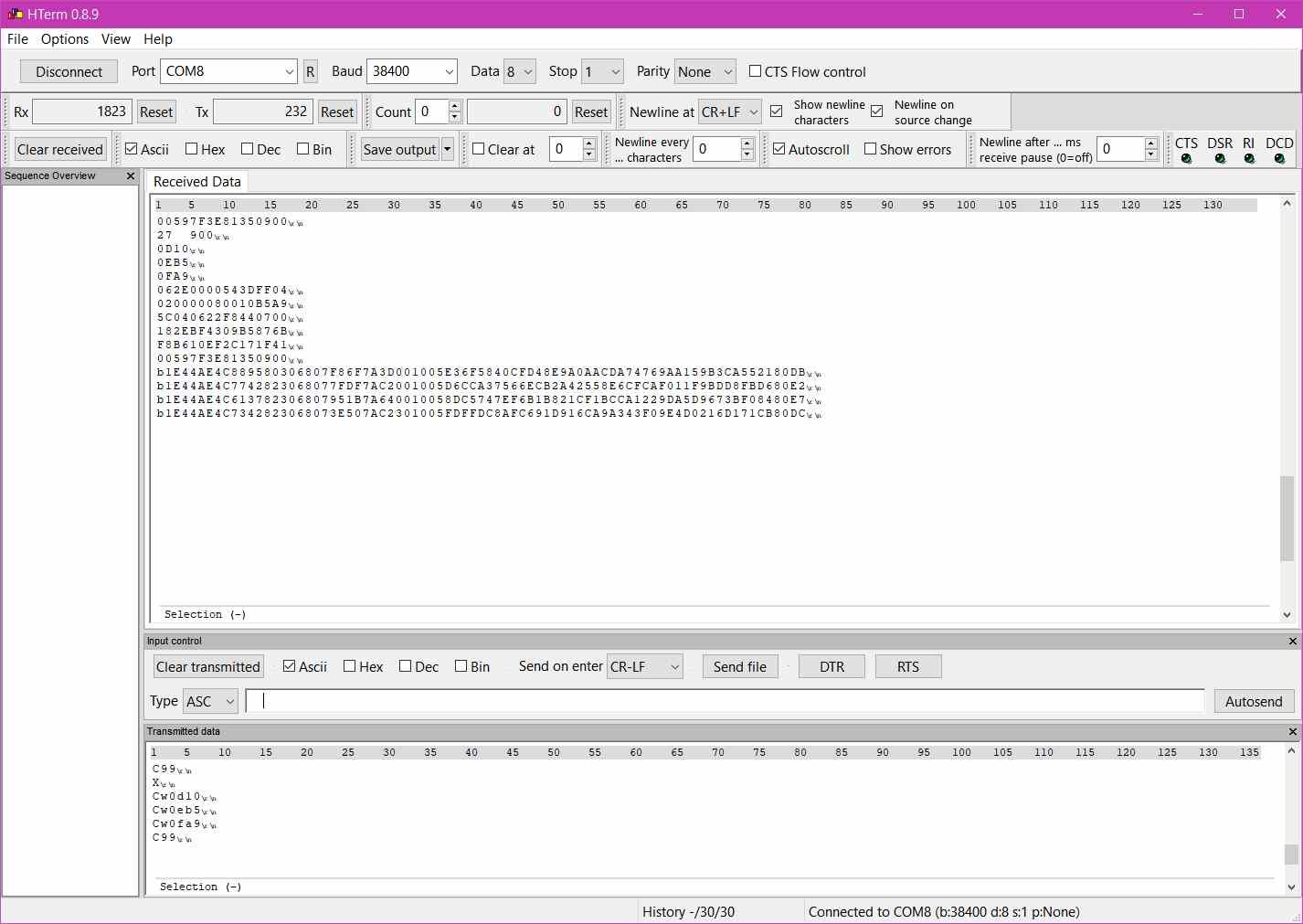The width and height of the screenshot is (1303, 924).
Task: Enable the Show errors checkbox
Action: click(x=871, y=149)
